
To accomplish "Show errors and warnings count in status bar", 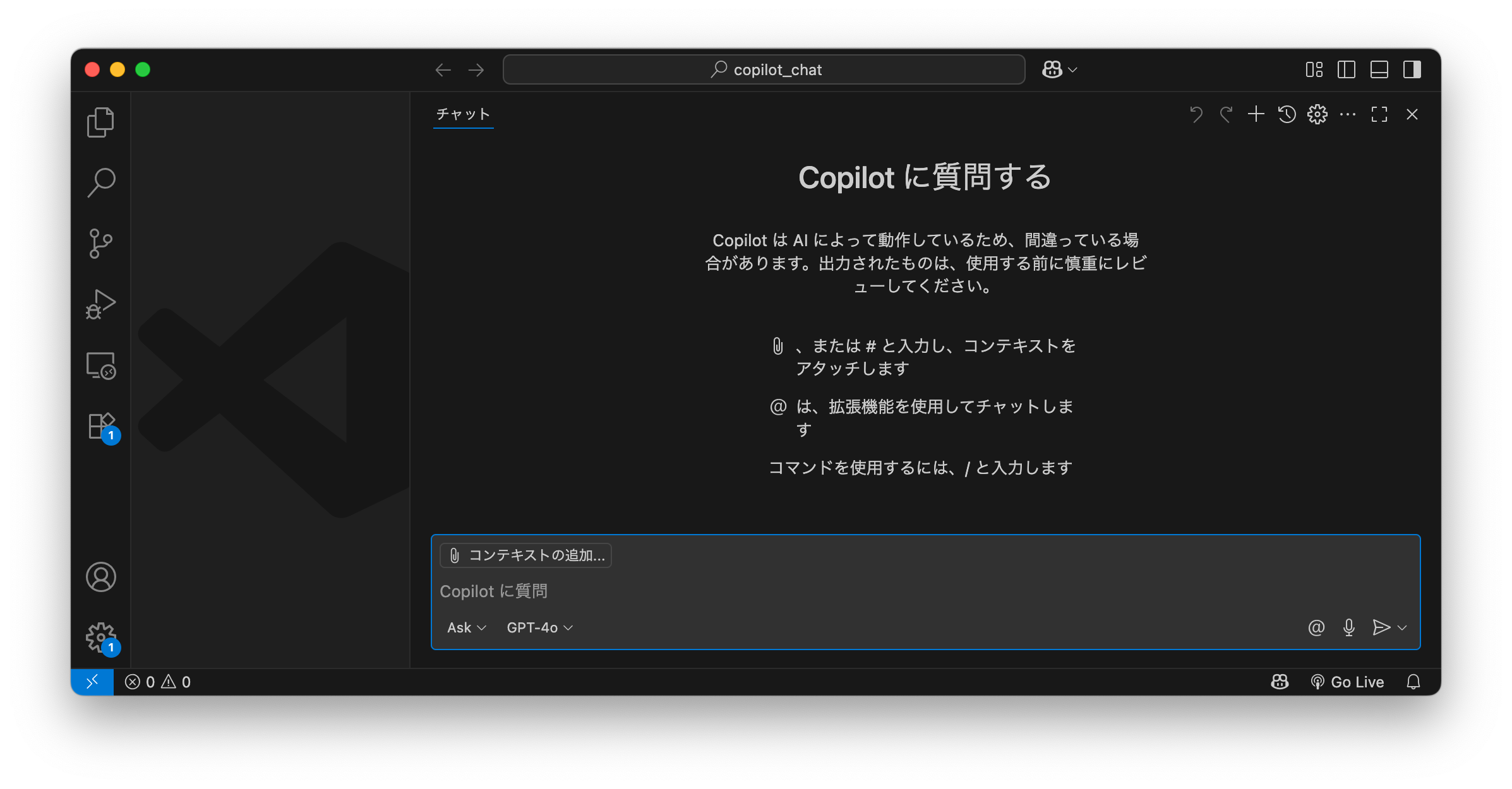I will point(158,682).
